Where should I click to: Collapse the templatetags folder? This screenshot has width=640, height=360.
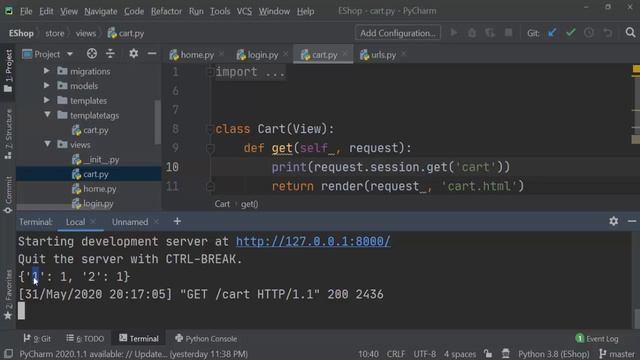pyautogui.click(x=47, y=115)
